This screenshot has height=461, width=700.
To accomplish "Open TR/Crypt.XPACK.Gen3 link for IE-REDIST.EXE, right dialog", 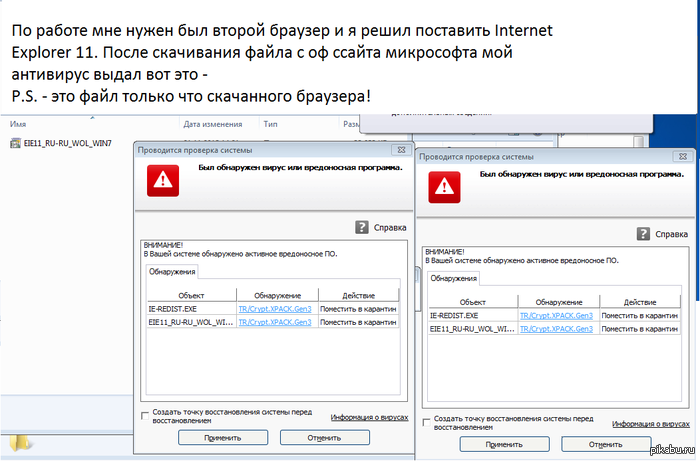I will click(x=556, y=316).
